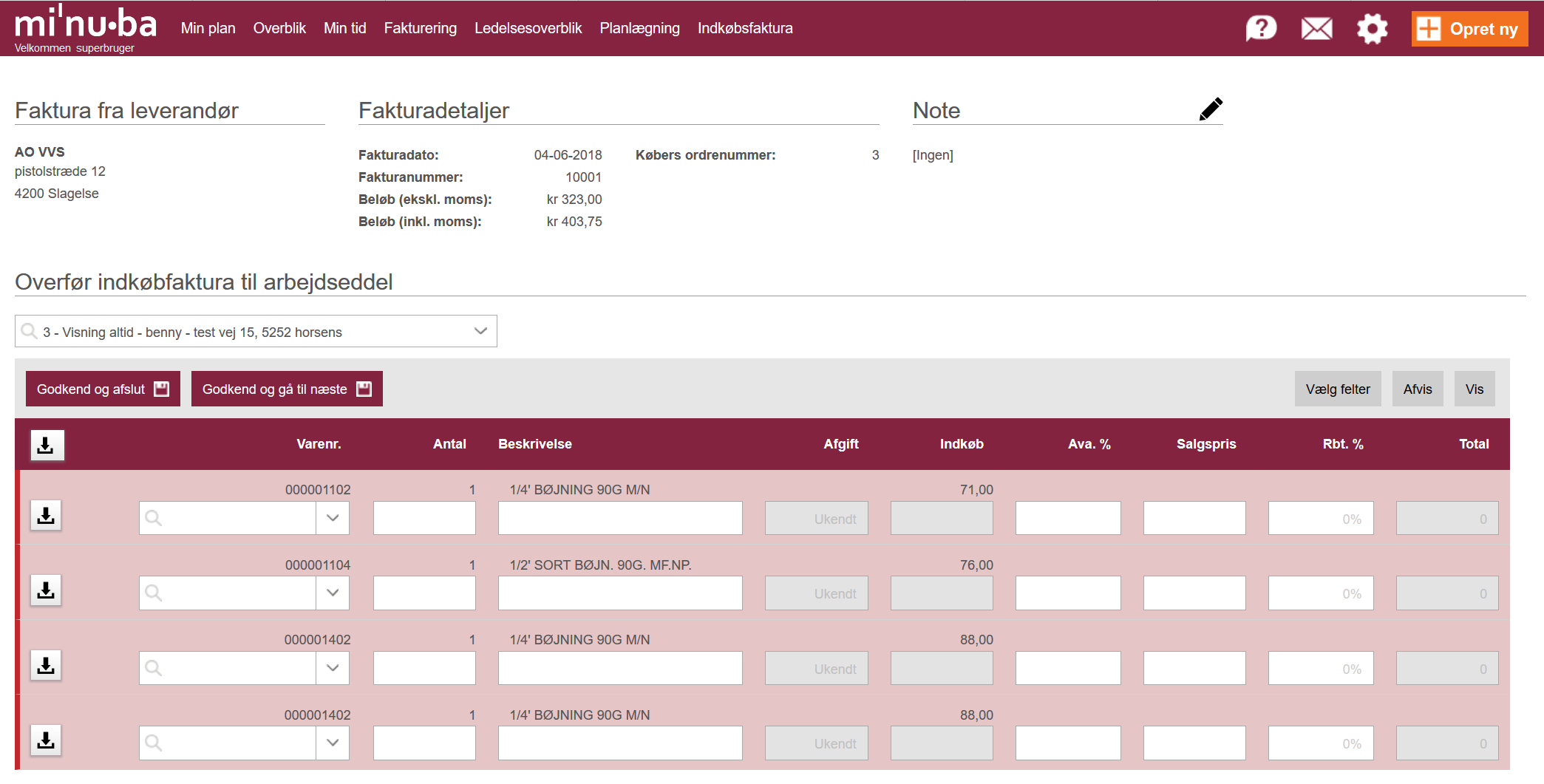Open the help question mark icon
This screenshot has height=784, width=1544.
click(x=1261, y=29)
